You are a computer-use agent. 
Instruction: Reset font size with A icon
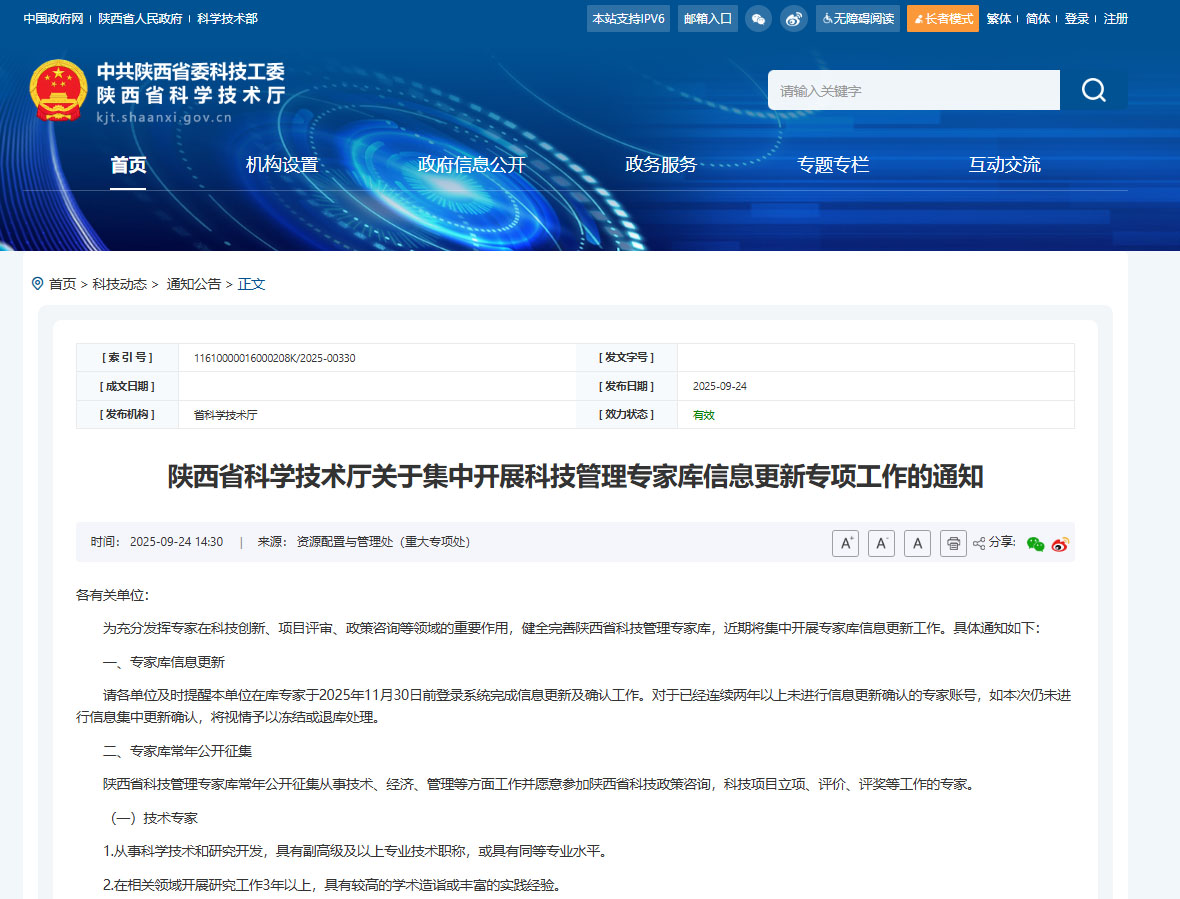(917, 543)
